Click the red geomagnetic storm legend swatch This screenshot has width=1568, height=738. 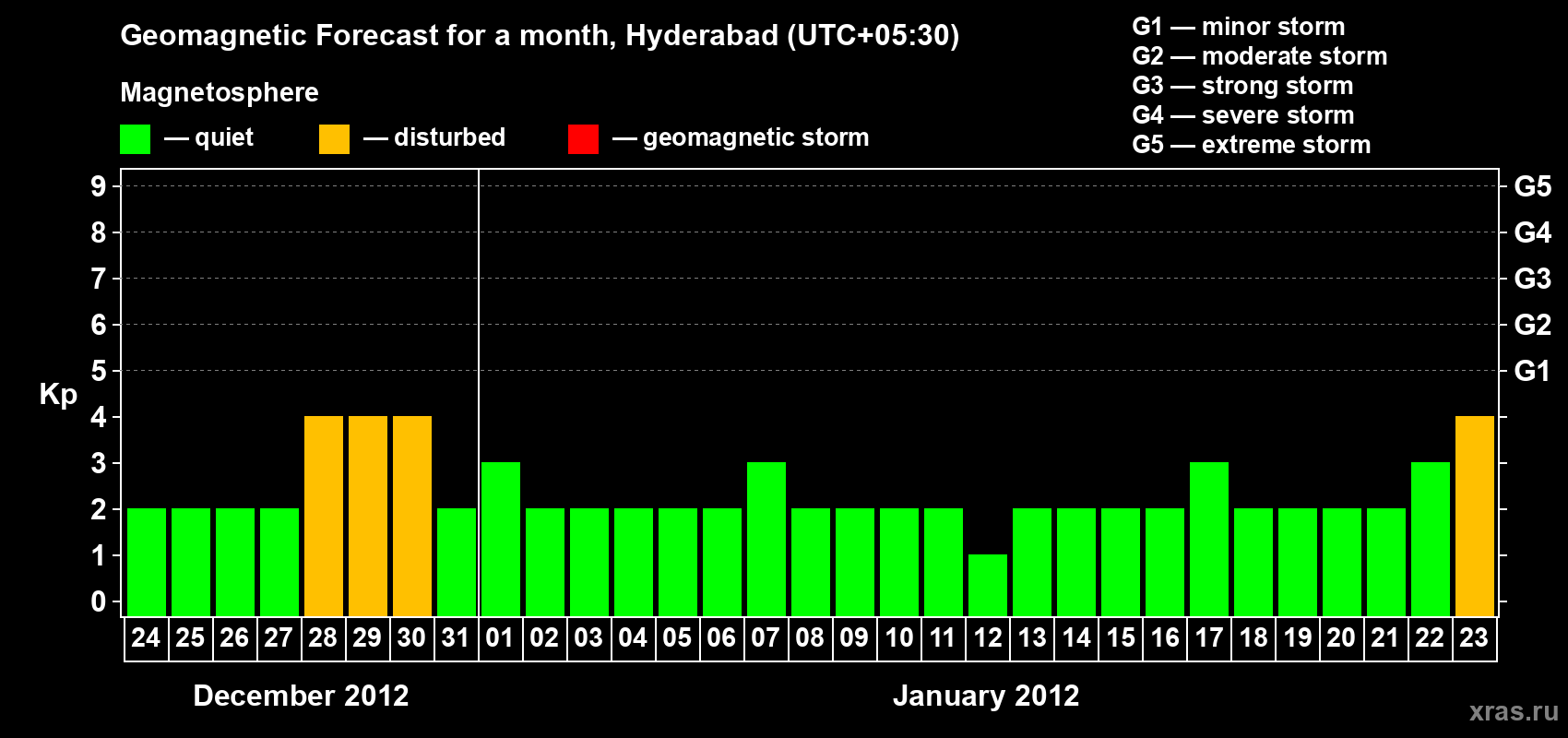[583, 139]
